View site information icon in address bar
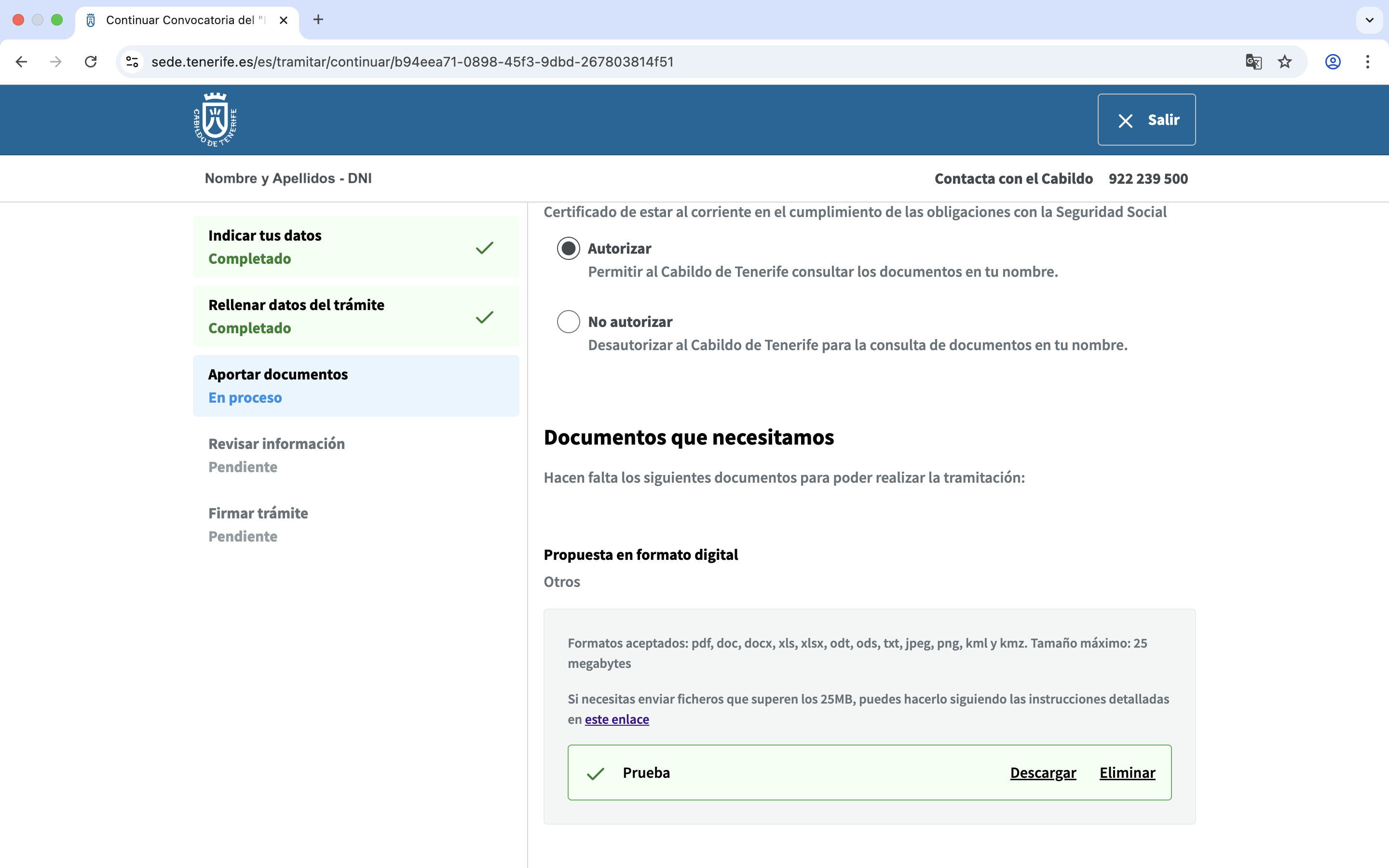 click(x=133, y=62)
